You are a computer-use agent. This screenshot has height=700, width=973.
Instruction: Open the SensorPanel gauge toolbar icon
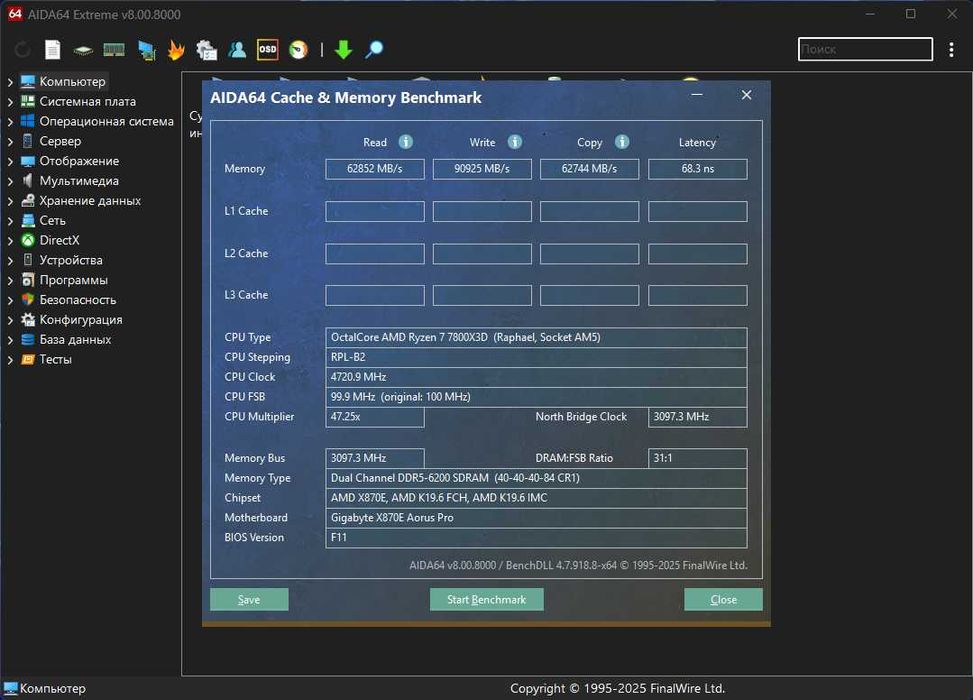pyautogui.click(x=298, y=50)
